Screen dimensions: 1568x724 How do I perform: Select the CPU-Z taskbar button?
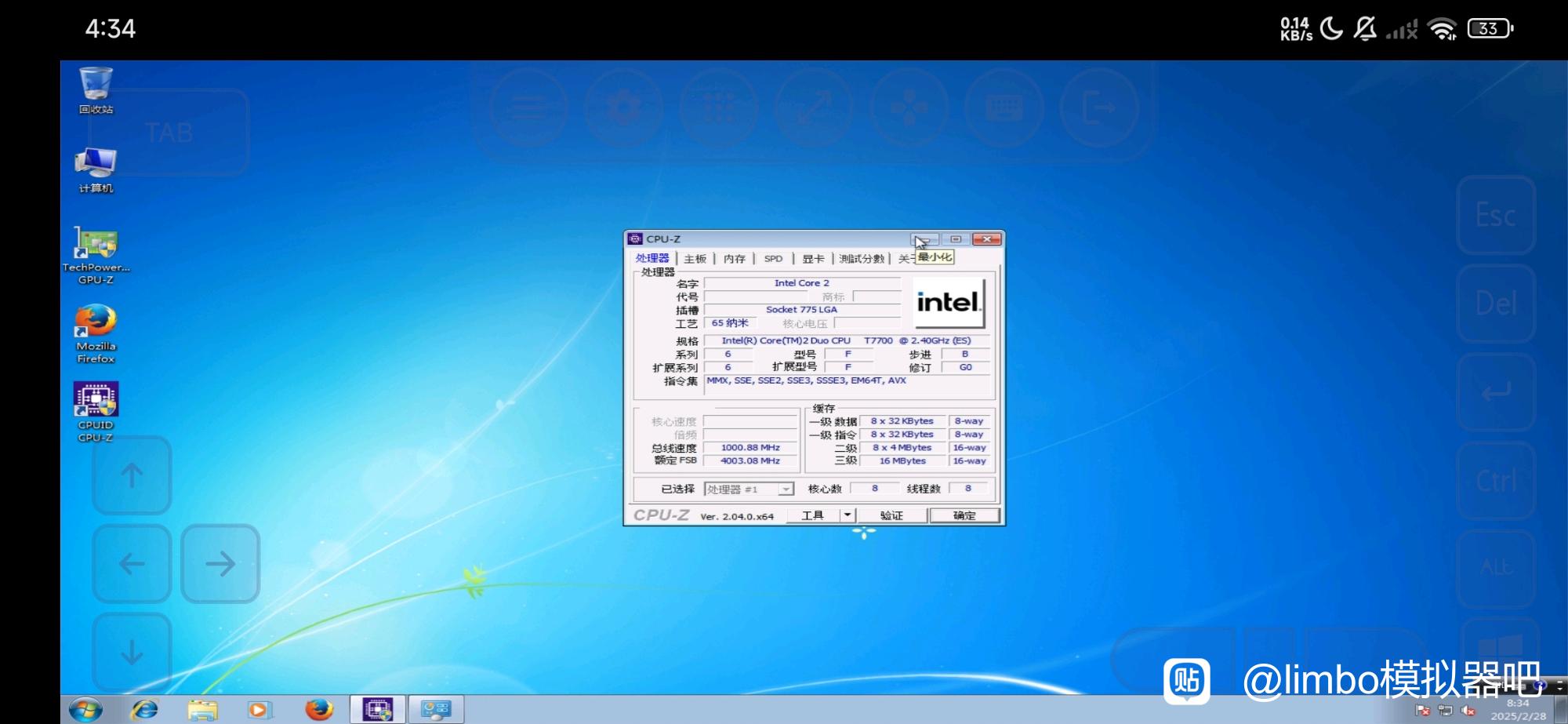point(377,709)
